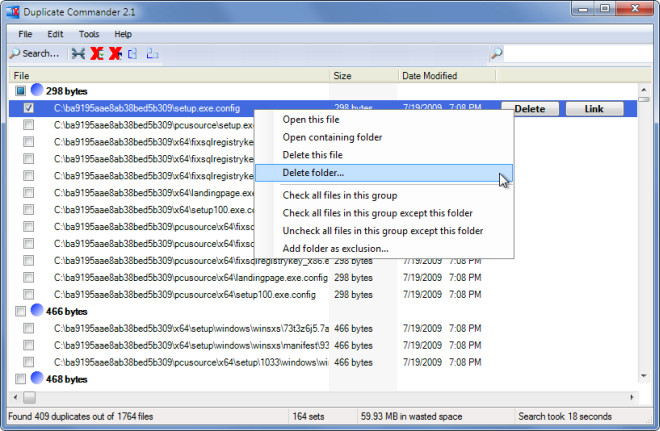Select the winsxs\73t3z6j5.7a file path
The height and width of the screenshot is (431, 660).
coord(191,328)
